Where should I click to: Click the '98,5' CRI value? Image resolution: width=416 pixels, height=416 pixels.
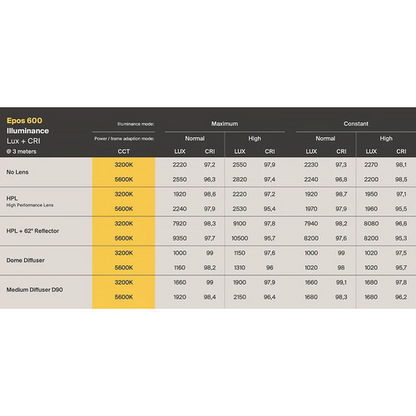pyautogui.click(x=401, y=179)
